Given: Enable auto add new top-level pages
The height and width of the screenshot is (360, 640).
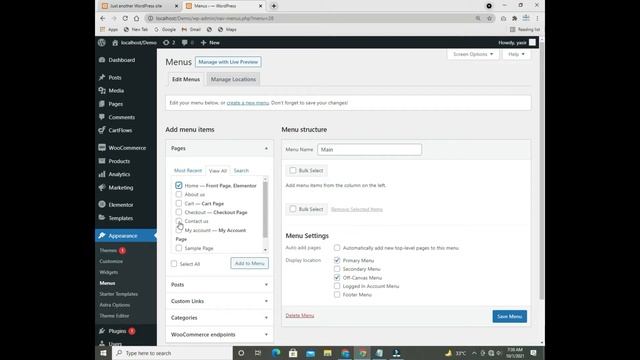Looking at the screenshot, I should [337, 248].
